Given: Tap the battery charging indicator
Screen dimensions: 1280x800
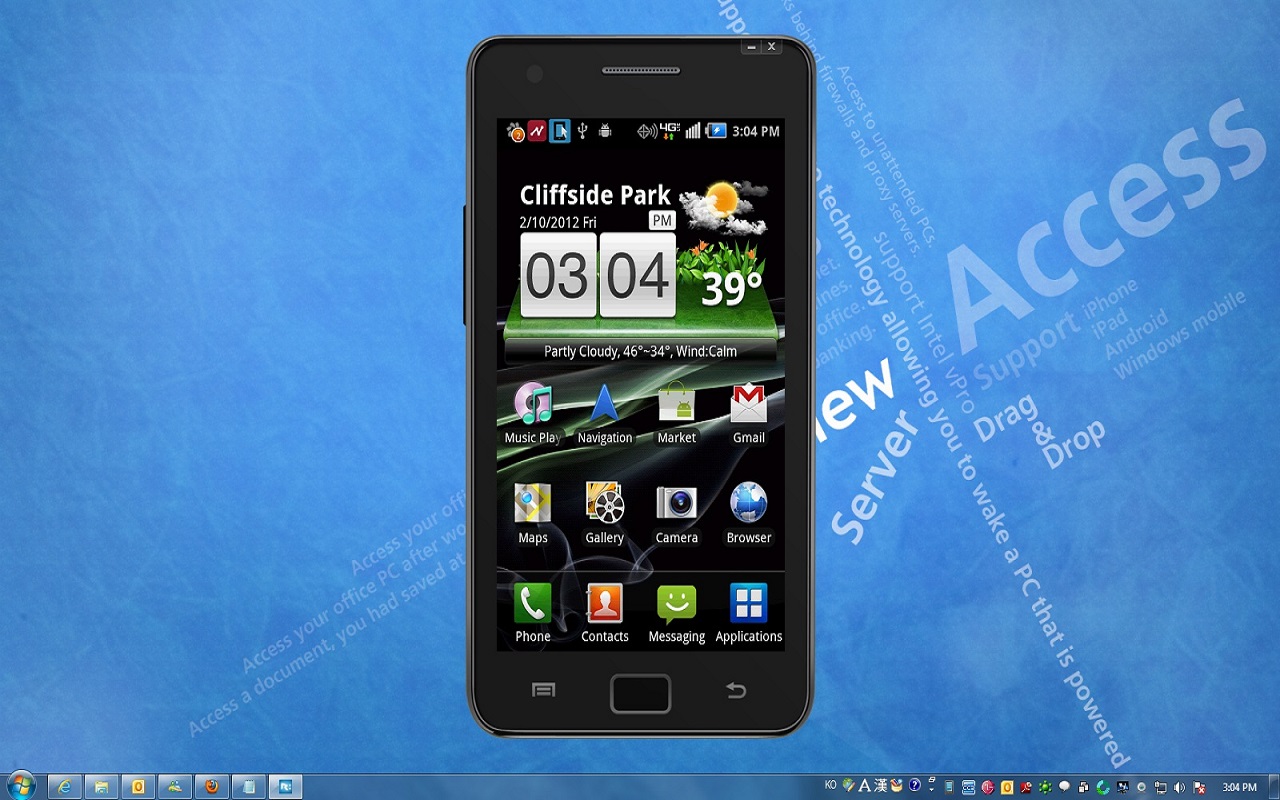Looking at the screenshot, I should (716, 131).
